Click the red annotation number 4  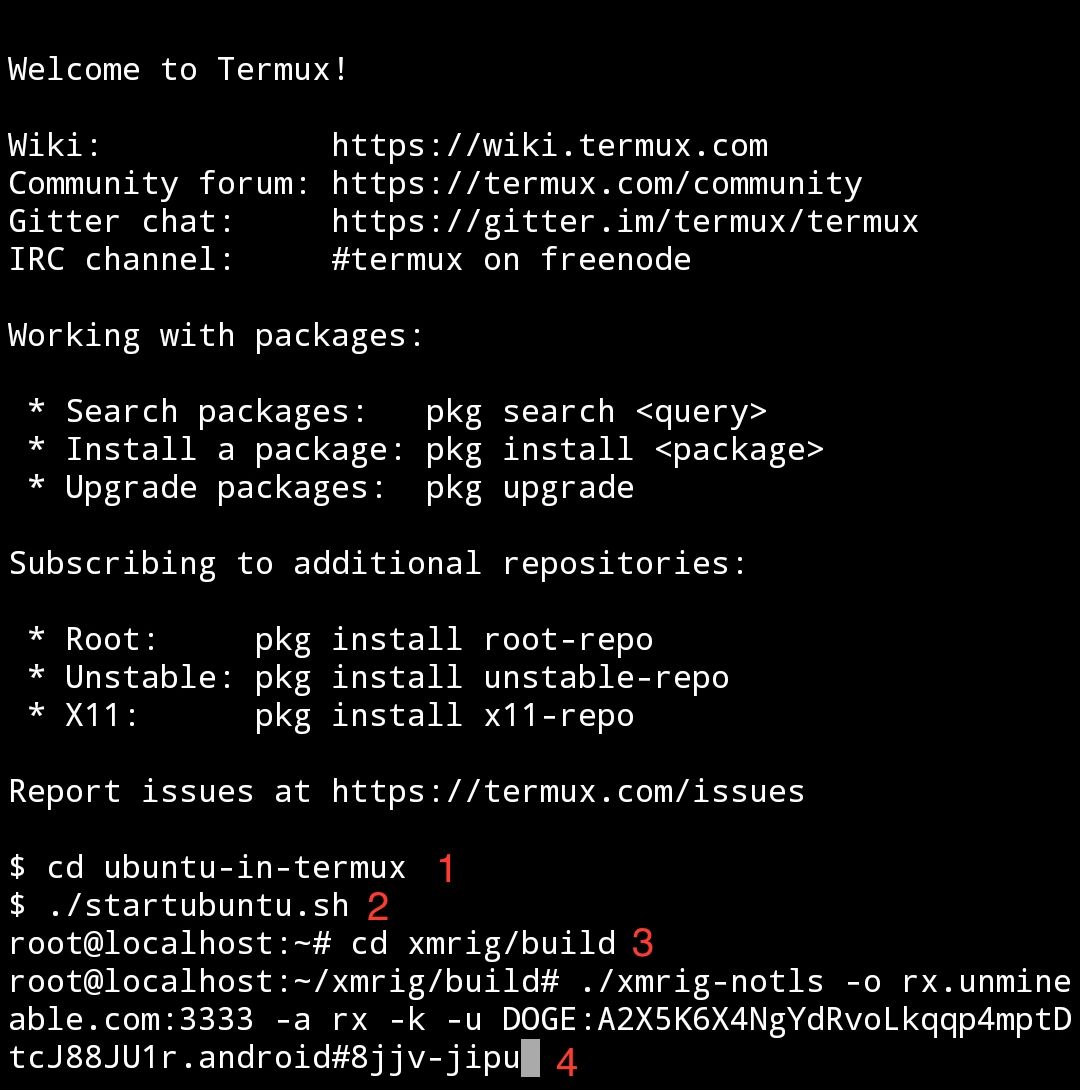coord(566,1062)
